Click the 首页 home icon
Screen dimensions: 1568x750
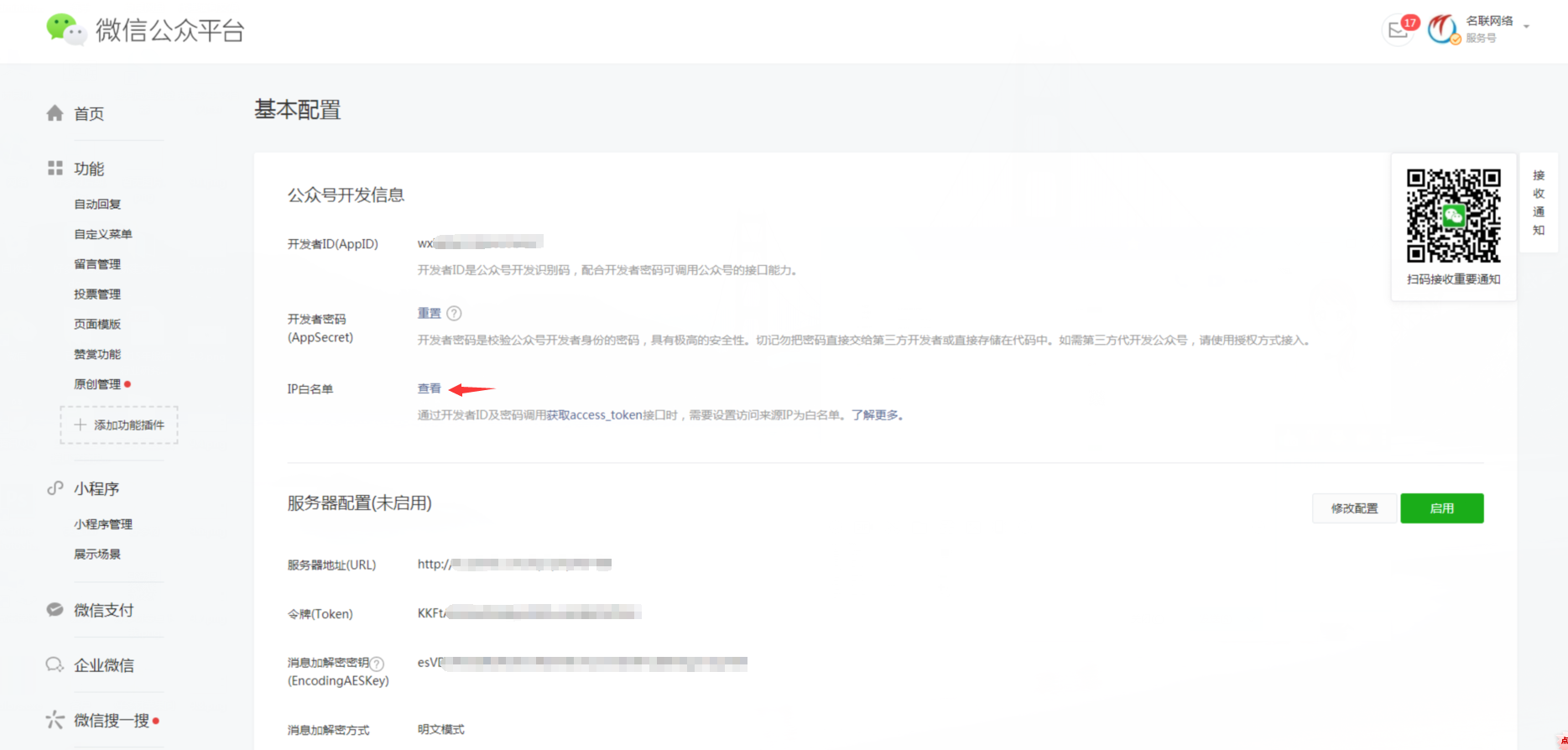(55, 113)
